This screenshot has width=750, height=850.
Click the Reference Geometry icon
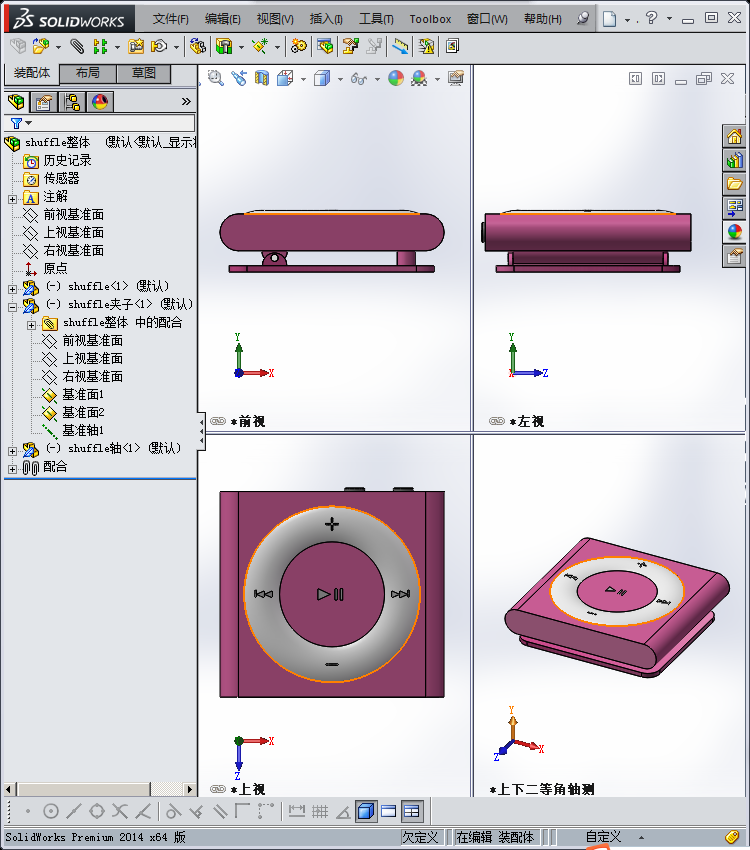click(261, 47)
